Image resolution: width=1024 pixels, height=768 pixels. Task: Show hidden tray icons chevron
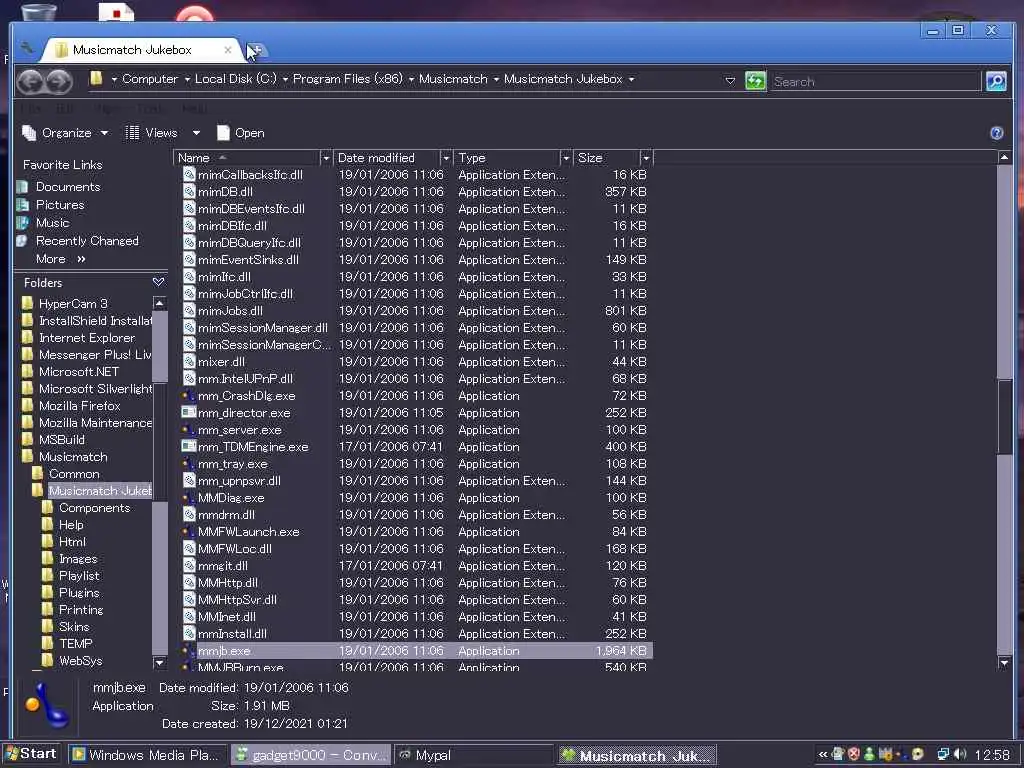point(823,754)
